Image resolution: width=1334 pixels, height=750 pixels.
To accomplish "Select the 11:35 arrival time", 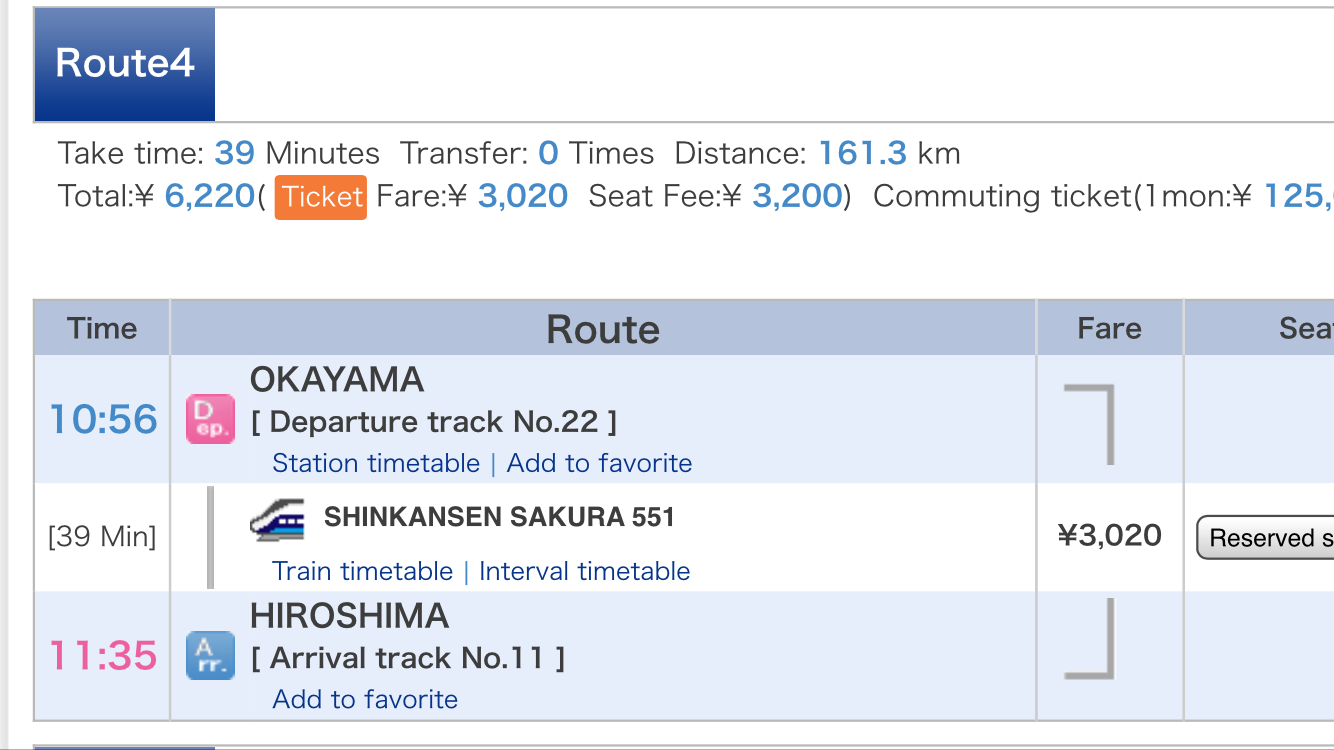I will 104,657.
